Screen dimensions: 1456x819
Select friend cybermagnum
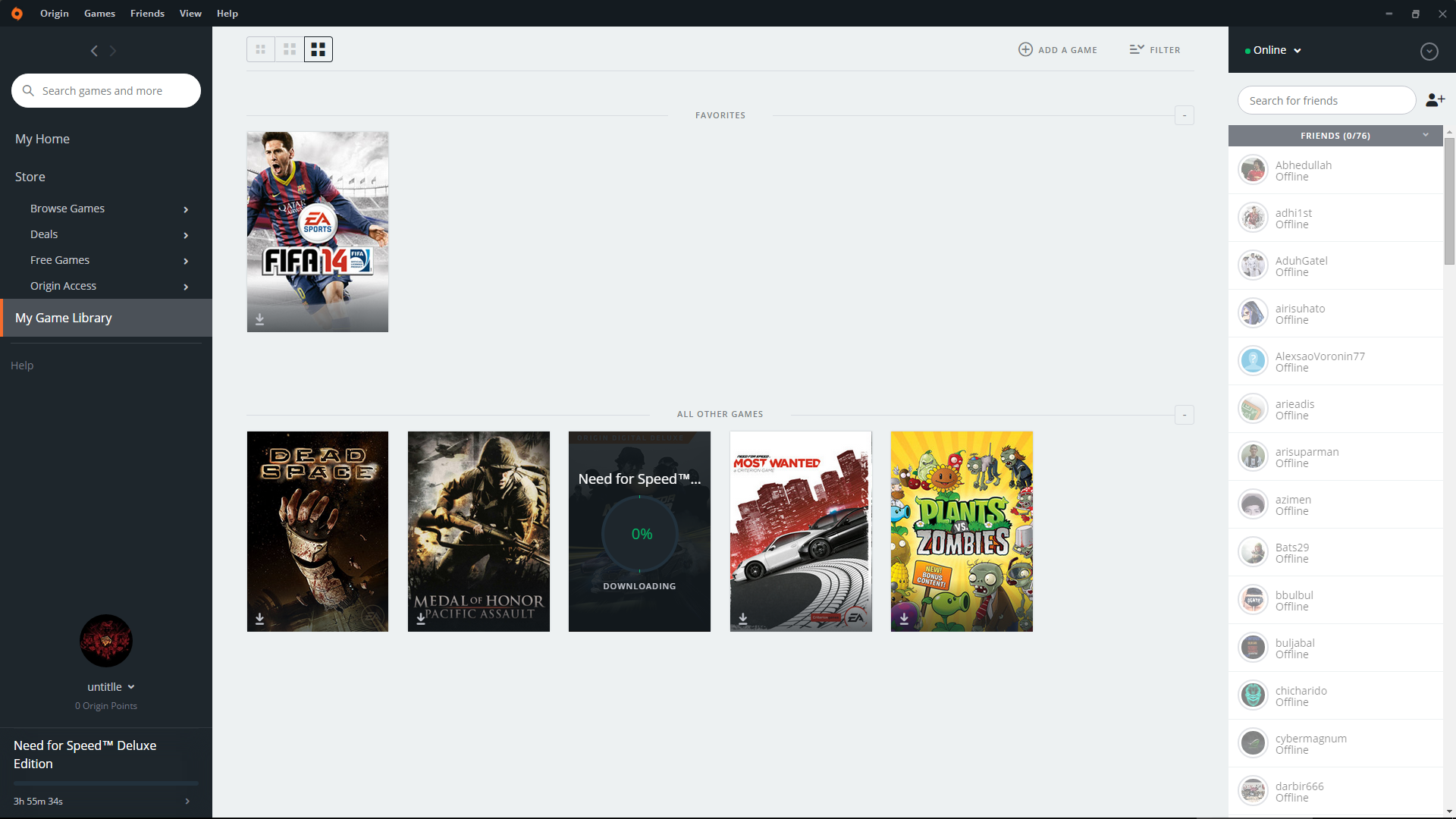pos(1335,743)
